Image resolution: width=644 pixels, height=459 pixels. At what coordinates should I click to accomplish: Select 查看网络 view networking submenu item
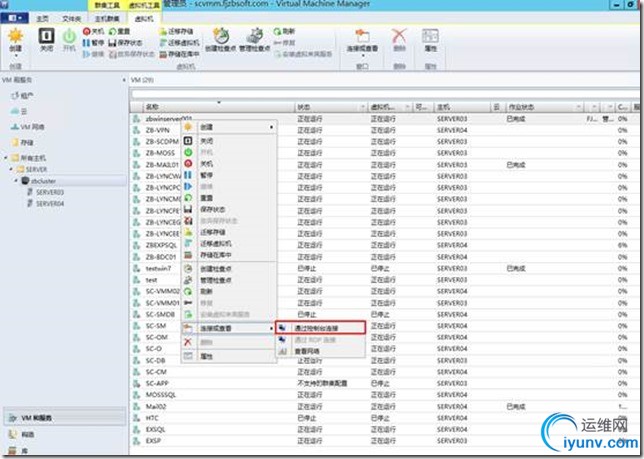click(x=320, y=351)
